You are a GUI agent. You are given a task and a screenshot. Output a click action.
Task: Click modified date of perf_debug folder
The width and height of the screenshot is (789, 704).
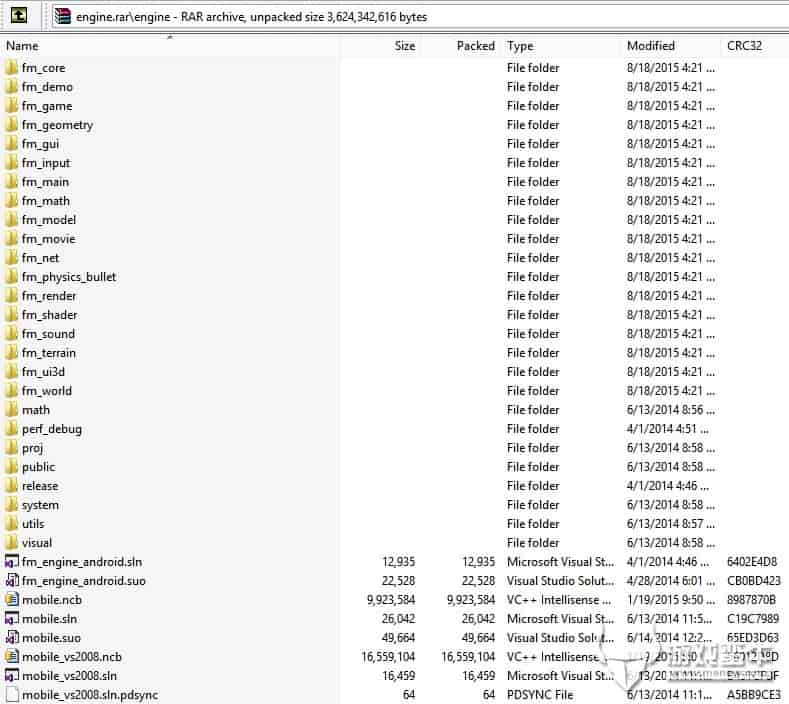(668, 429)
